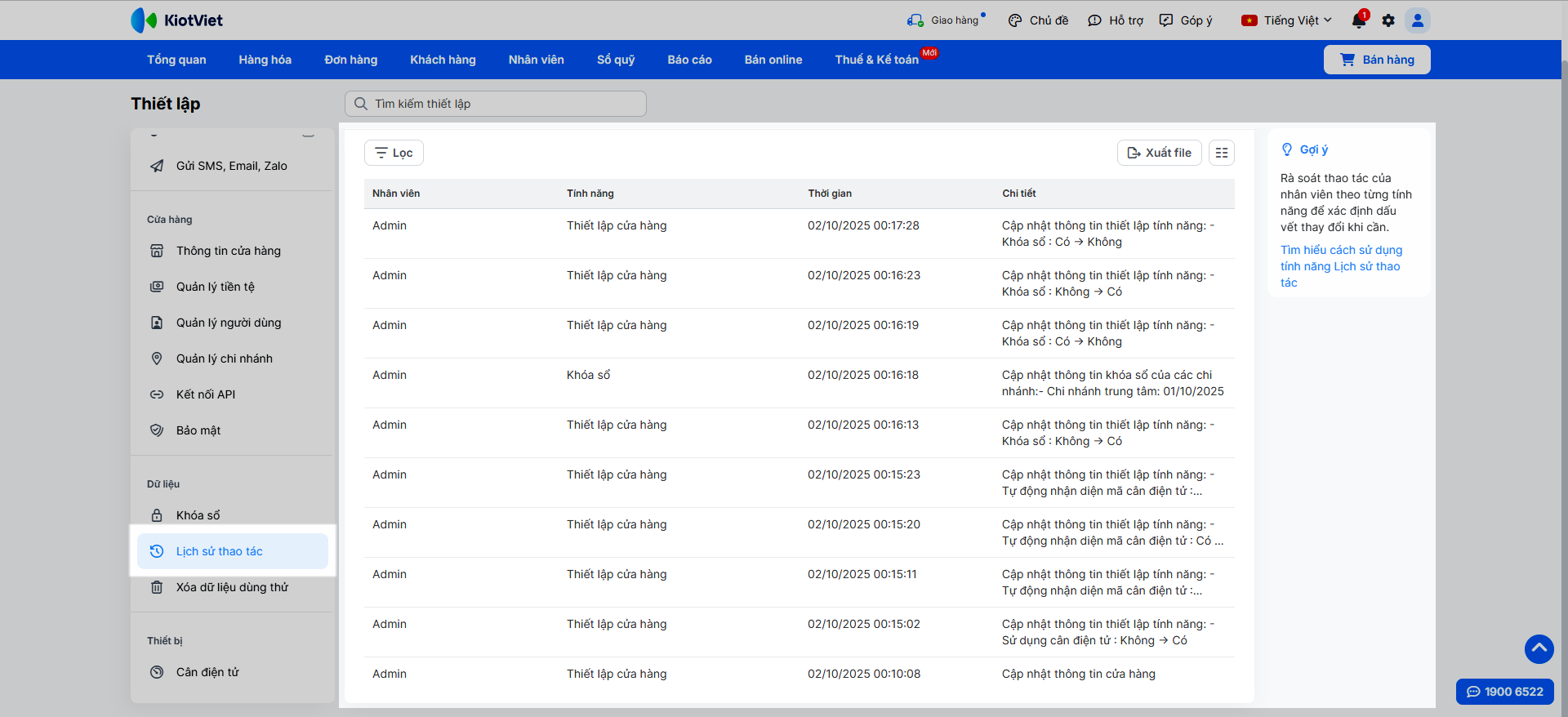
Task: Open the Thuế & Kế toán menu
Action: 877,60
